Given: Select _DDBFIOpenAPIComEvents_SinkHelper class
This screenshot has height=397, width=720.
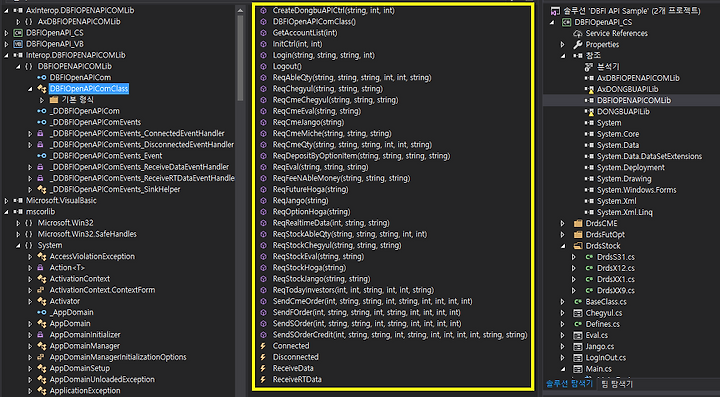Looking at the screenshot, I should tap(115, 190).
